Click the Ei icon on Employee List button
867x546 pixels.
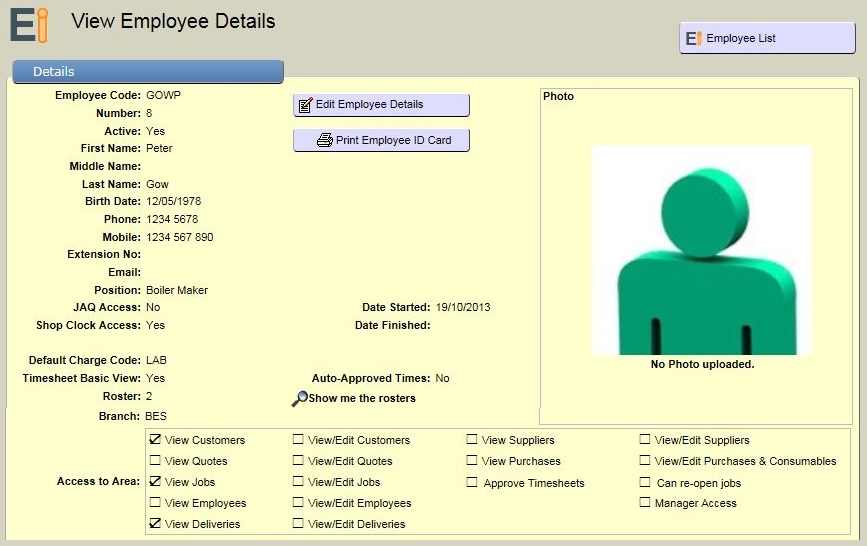693,39
